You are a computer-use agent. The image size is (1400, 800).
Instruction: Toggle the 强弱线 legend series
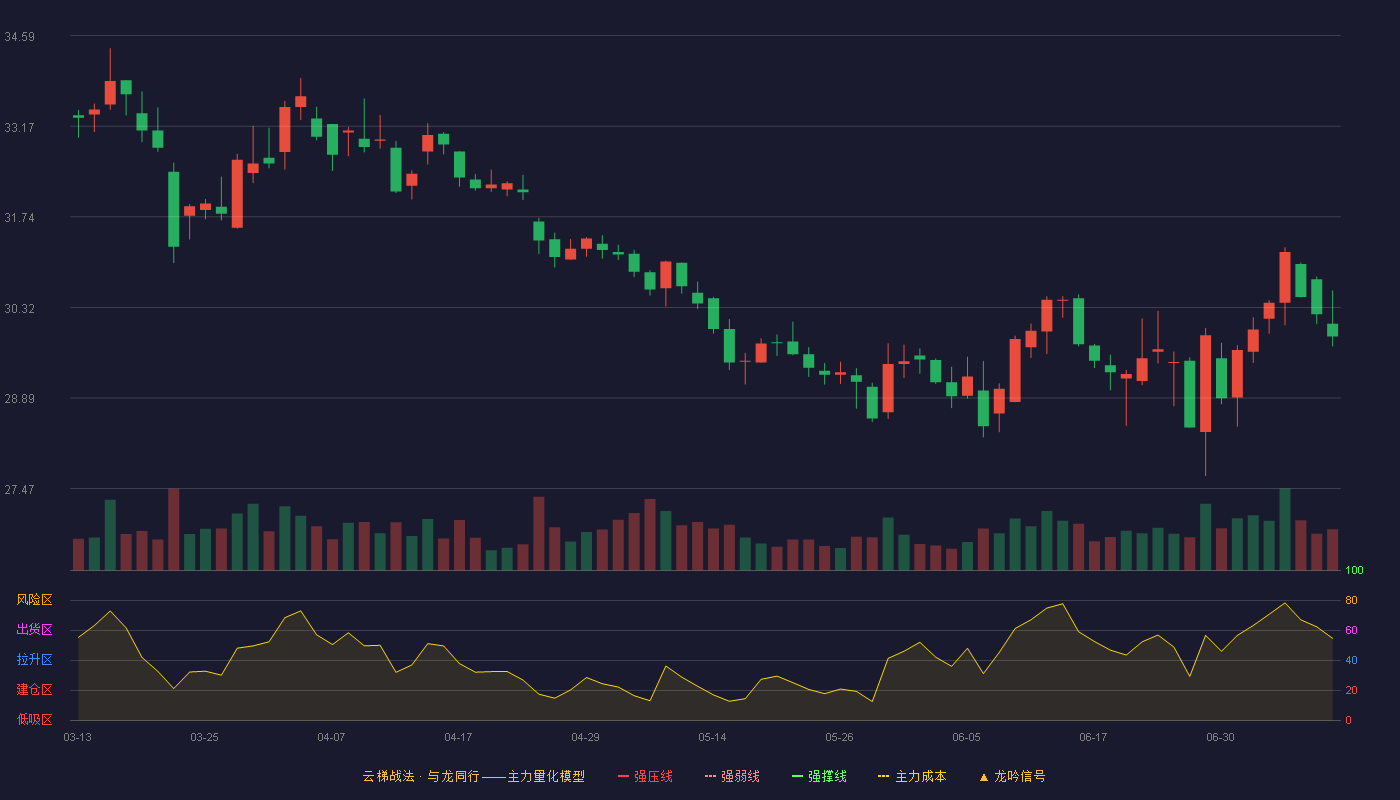point(732,776)
